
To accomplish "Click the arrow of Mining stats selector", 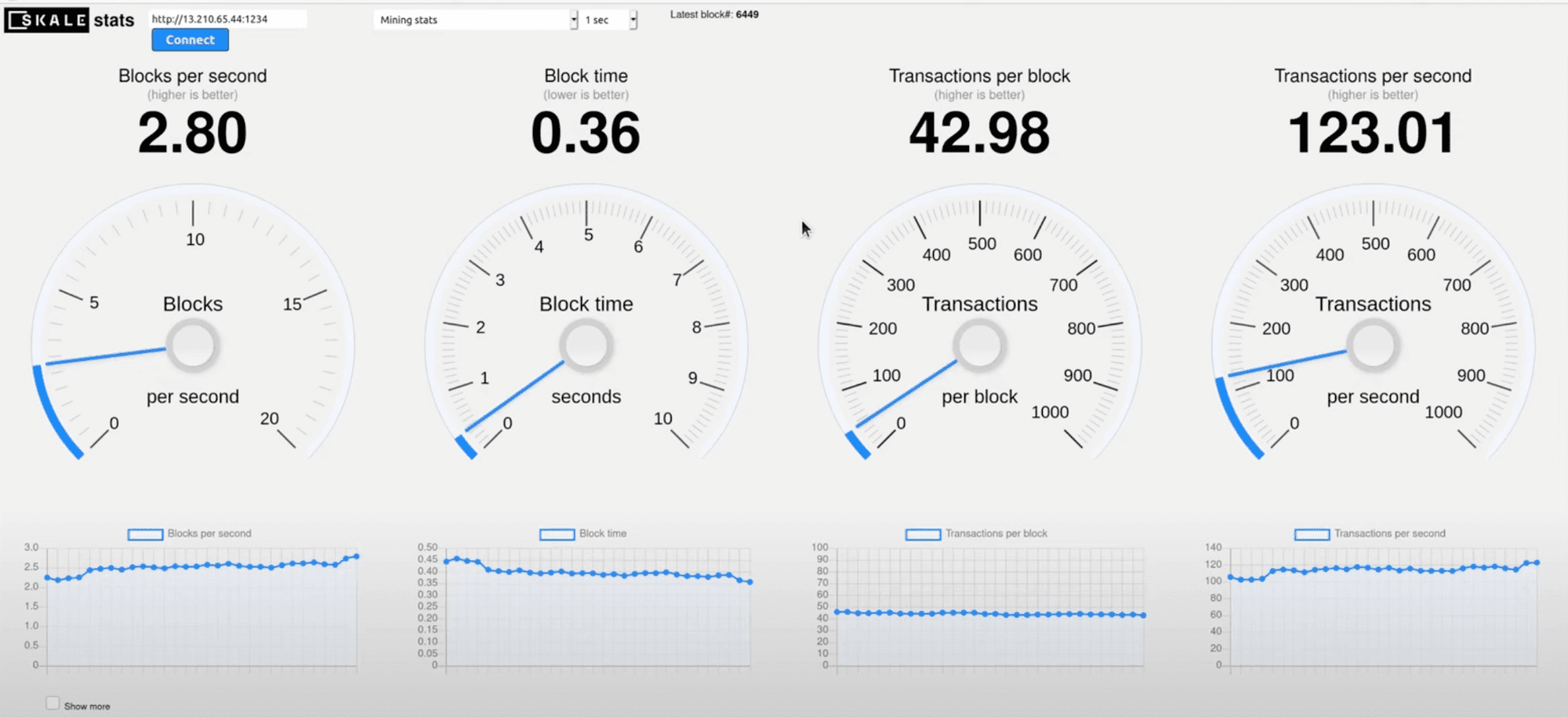I will (x=574, y=20).
